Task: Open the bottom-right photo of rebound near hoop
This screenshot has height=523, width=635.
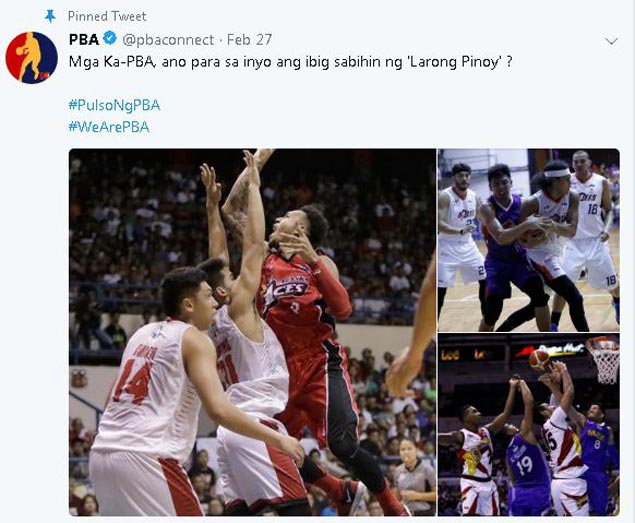Action: [529, 425]
